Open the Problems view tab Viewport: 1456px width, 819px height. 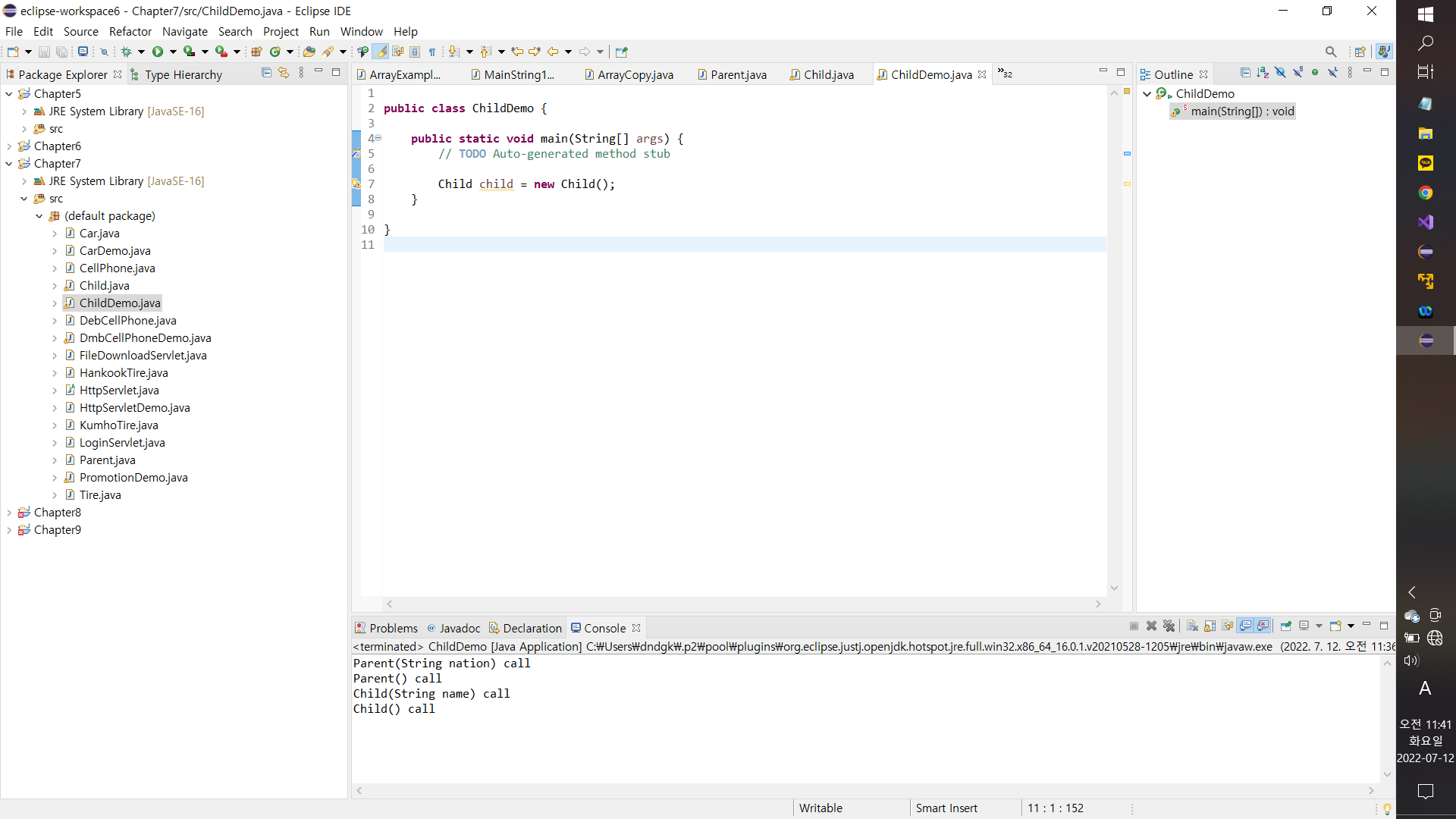coord(393,628)
